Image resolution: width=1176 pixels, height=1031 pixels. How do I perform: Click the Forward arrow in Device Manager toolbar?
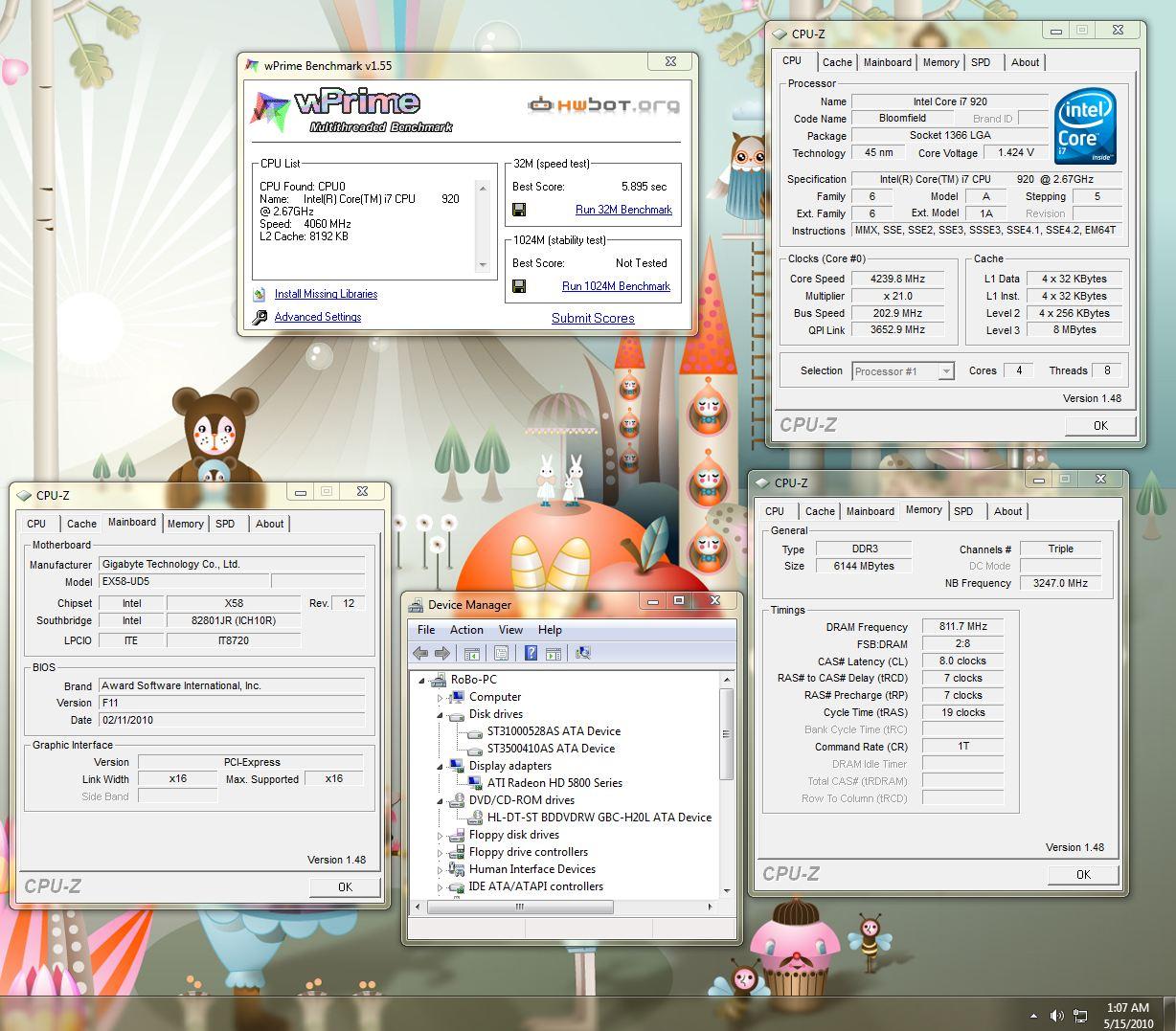pos(441,653)
